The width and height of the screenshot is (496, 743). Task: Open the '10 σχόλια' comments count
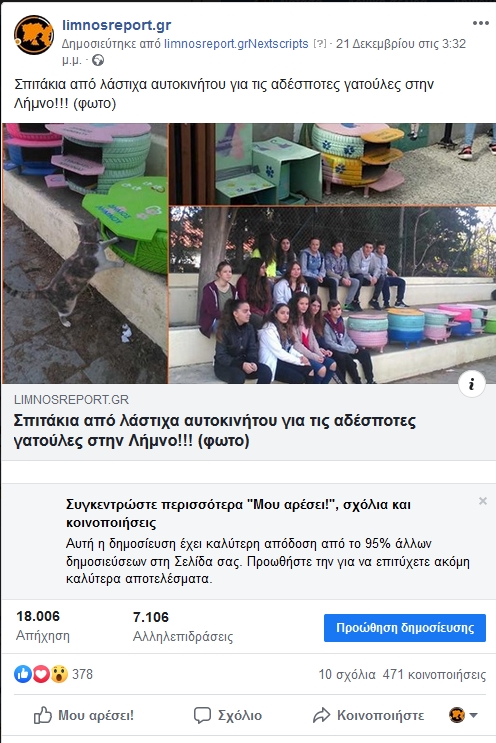coord(347,674)
